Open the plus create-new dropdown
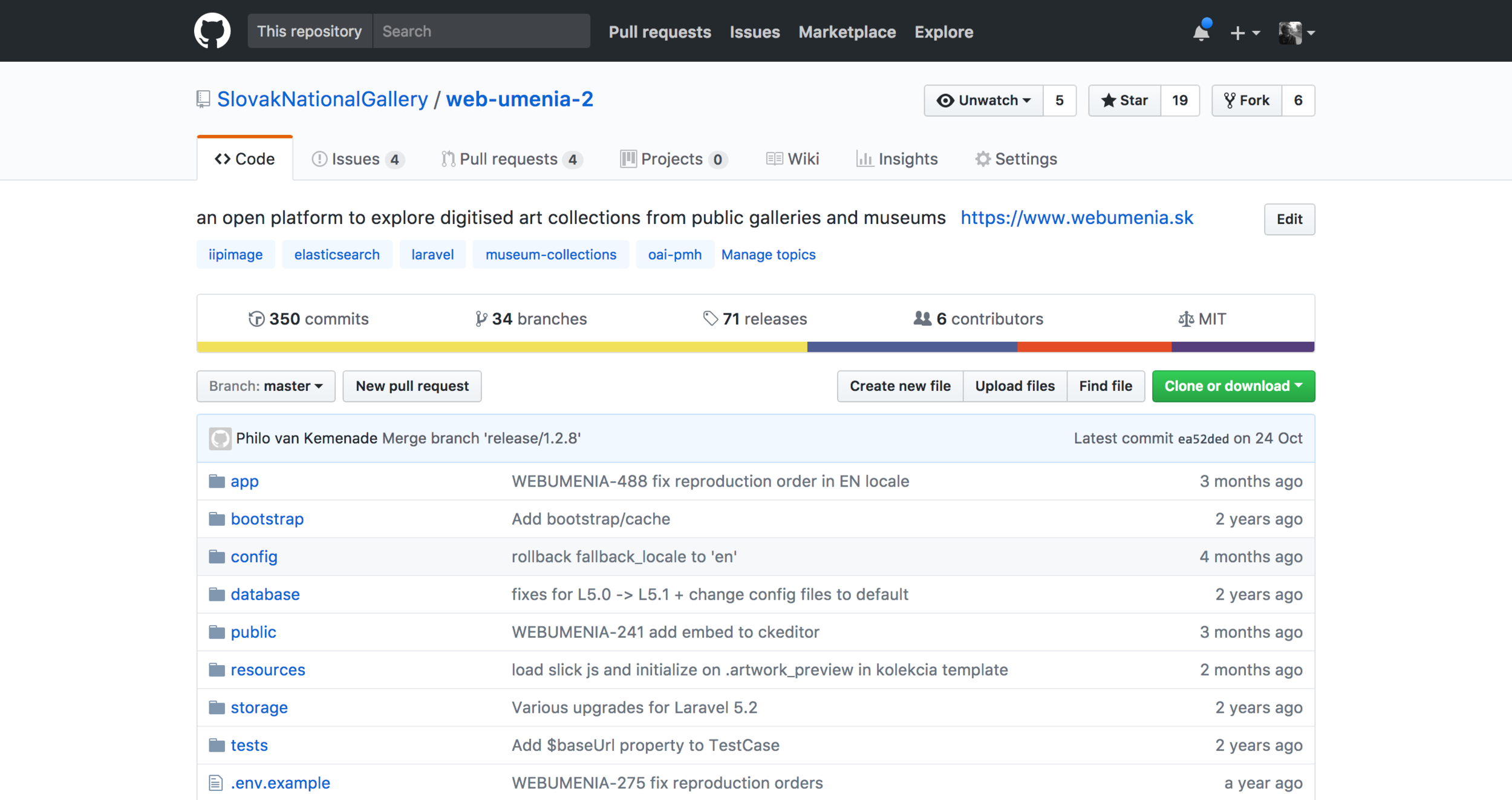Viewport: 1512px width, 800px height. pyautogui.click(x=1244, y=33)
